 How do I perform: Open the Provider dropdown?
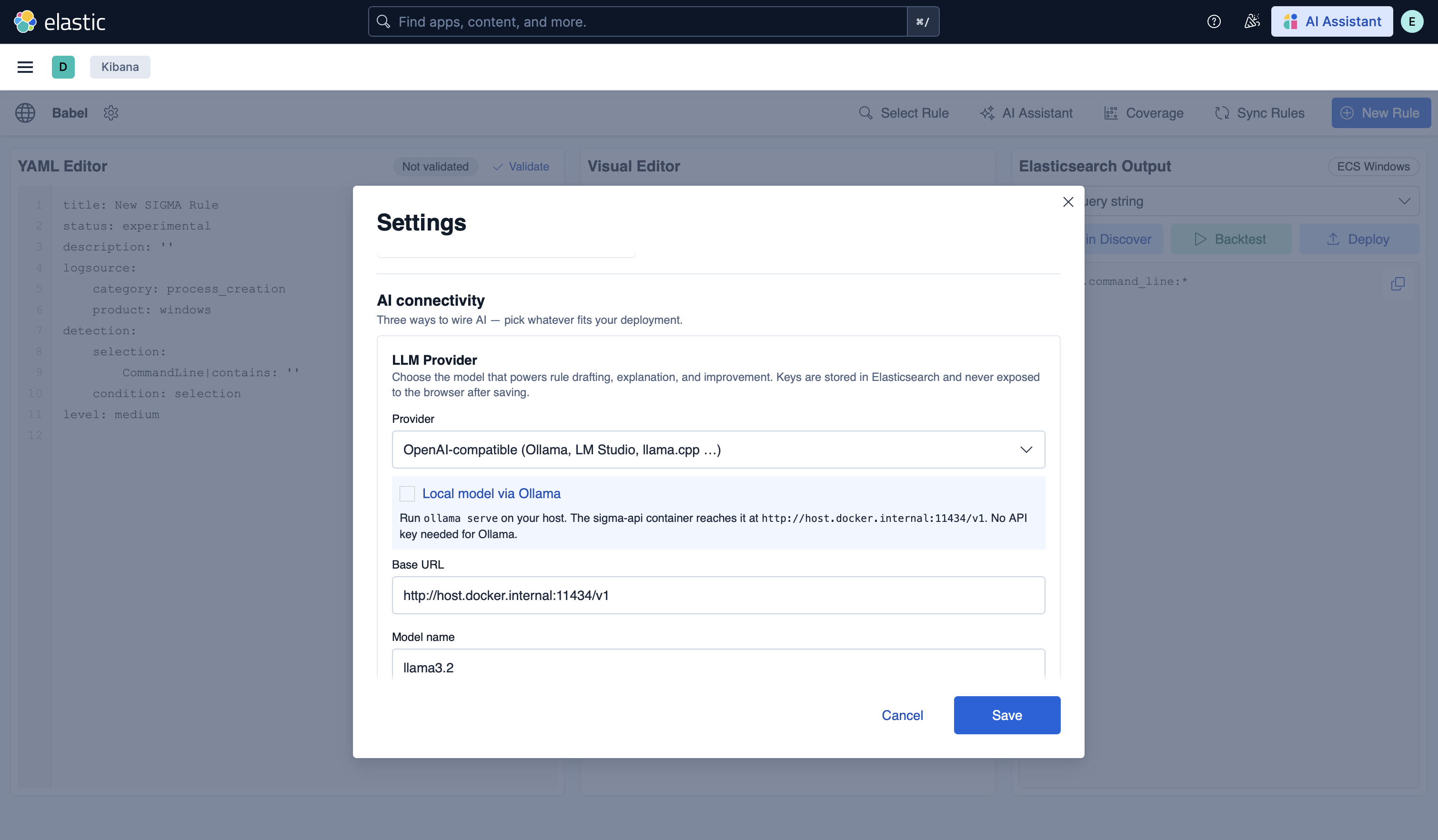tap(718, 450)
